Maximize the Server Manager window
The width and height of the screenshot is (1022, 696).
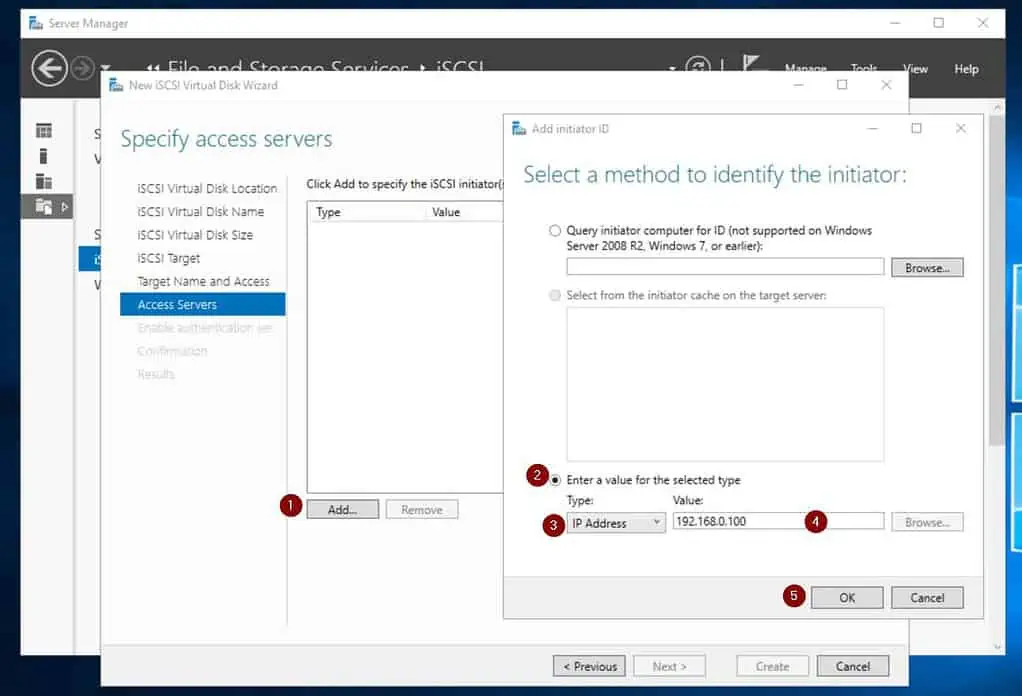939,23
